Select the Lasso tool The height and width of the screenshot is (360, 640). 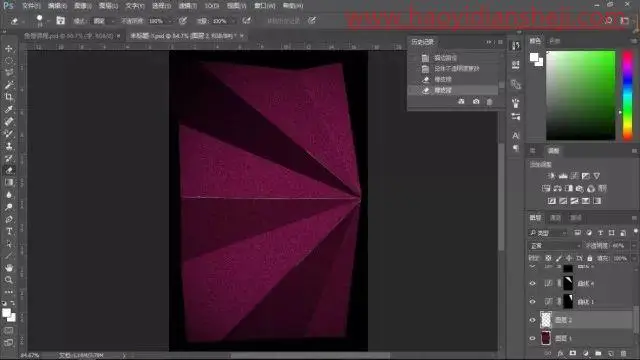click(9, 73)
